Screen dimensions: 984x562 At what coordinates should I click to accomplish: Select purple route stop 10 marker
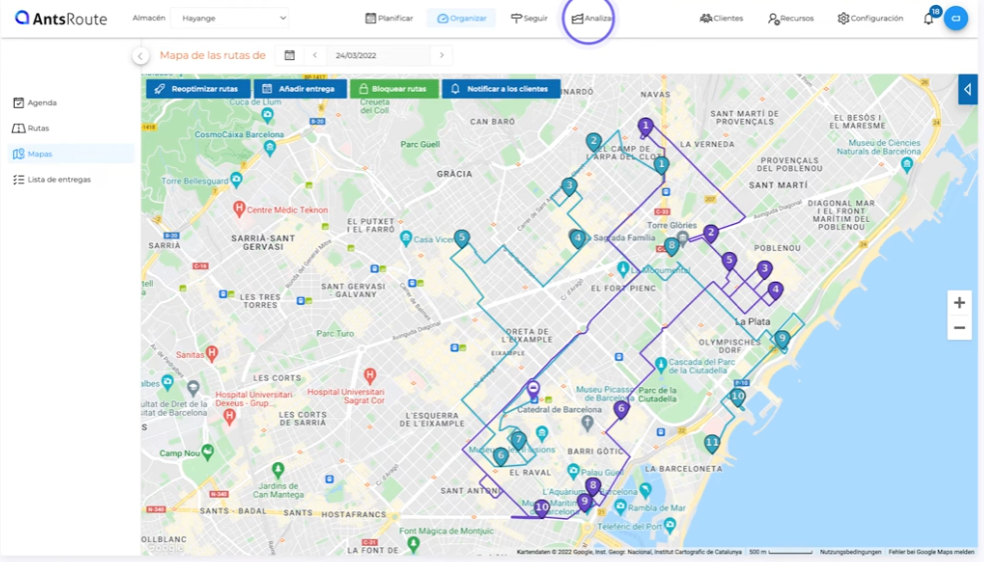[542, 507]
